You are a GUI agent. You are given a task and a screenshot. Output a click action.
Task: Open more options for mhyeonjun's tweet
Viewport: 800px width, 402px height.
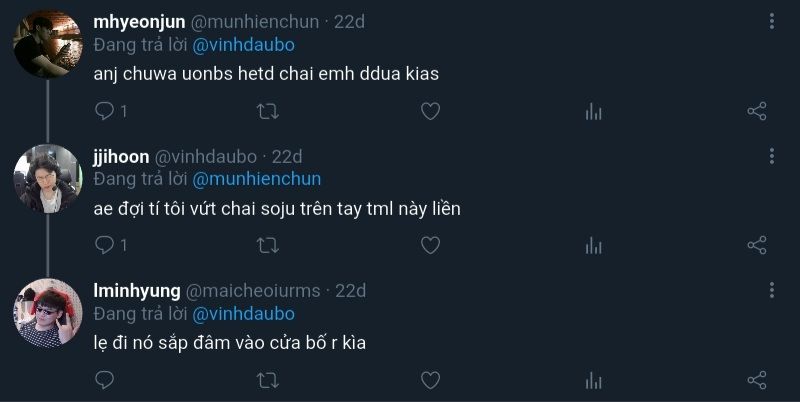pyautogui.click(x=772, y=22)
